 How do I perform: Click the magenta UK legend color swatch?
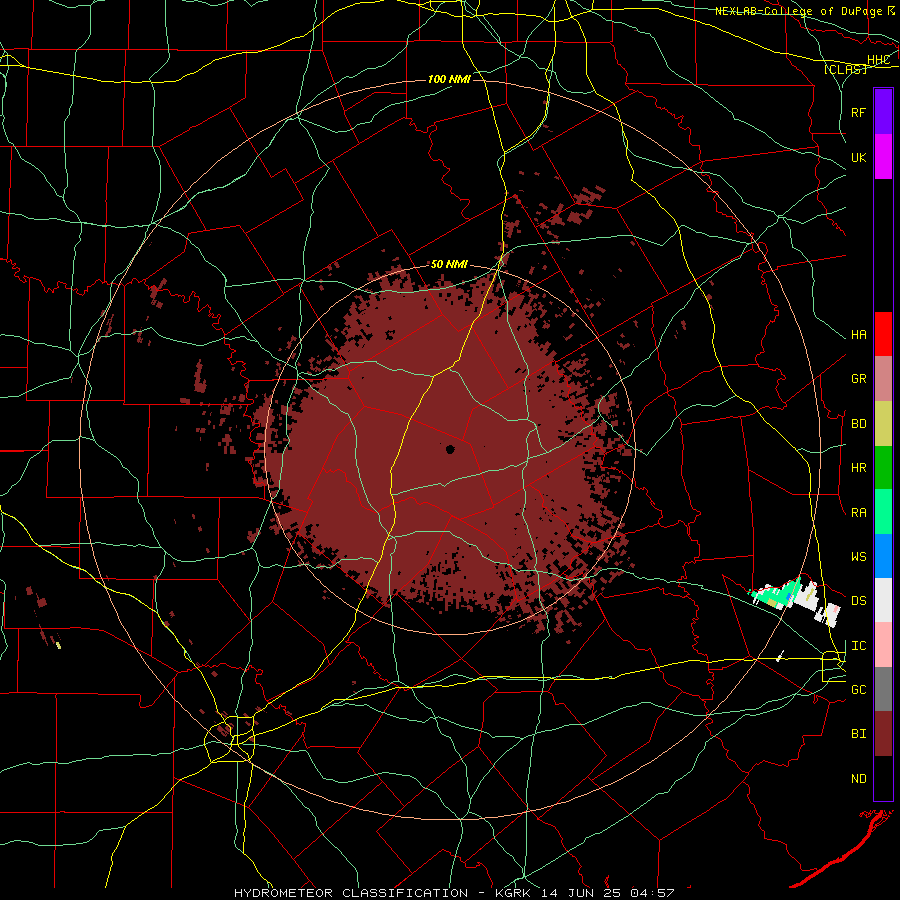point(883,156)
